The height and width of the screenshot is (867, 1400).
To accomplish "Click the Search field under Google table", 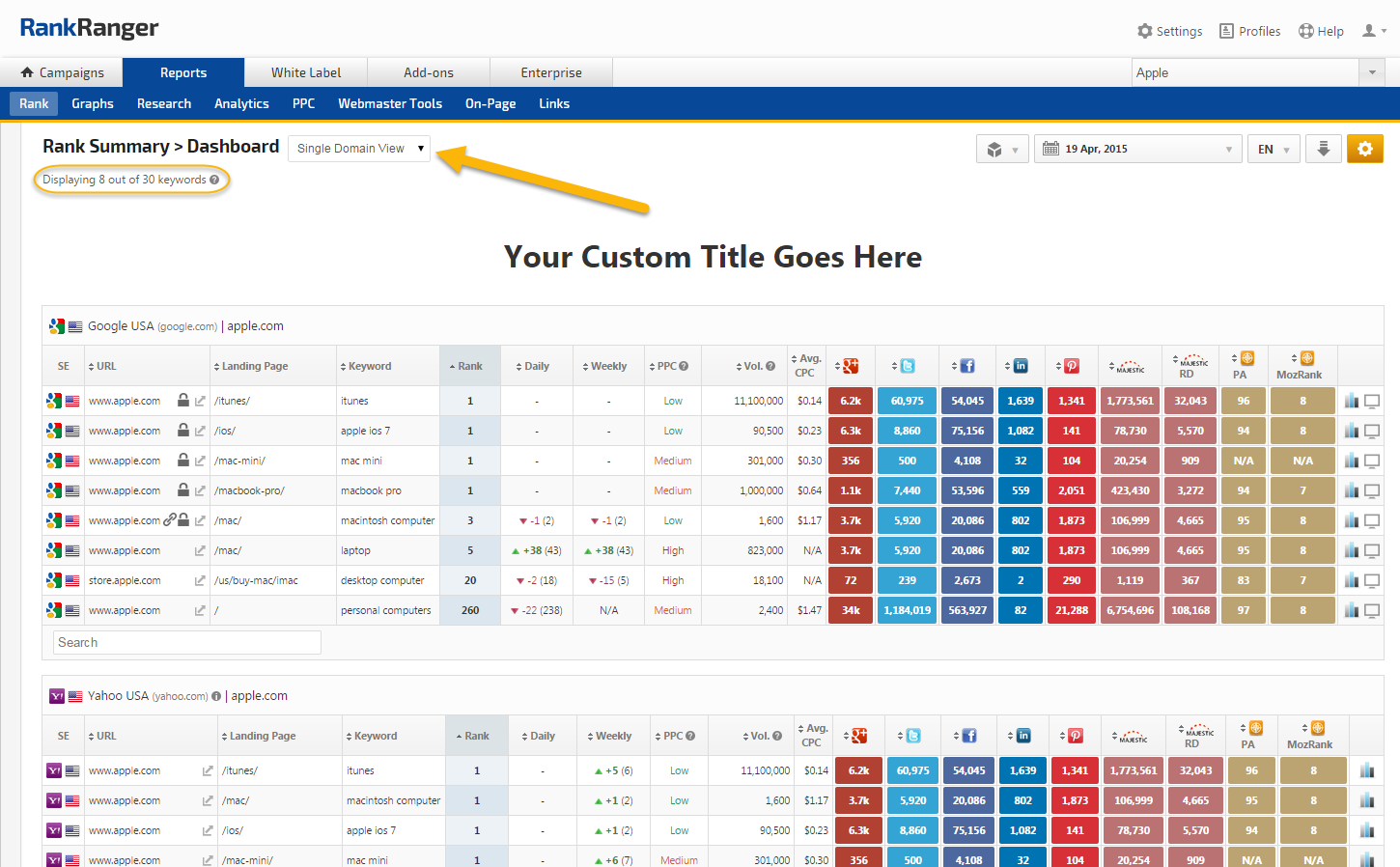I will [186, 642].
